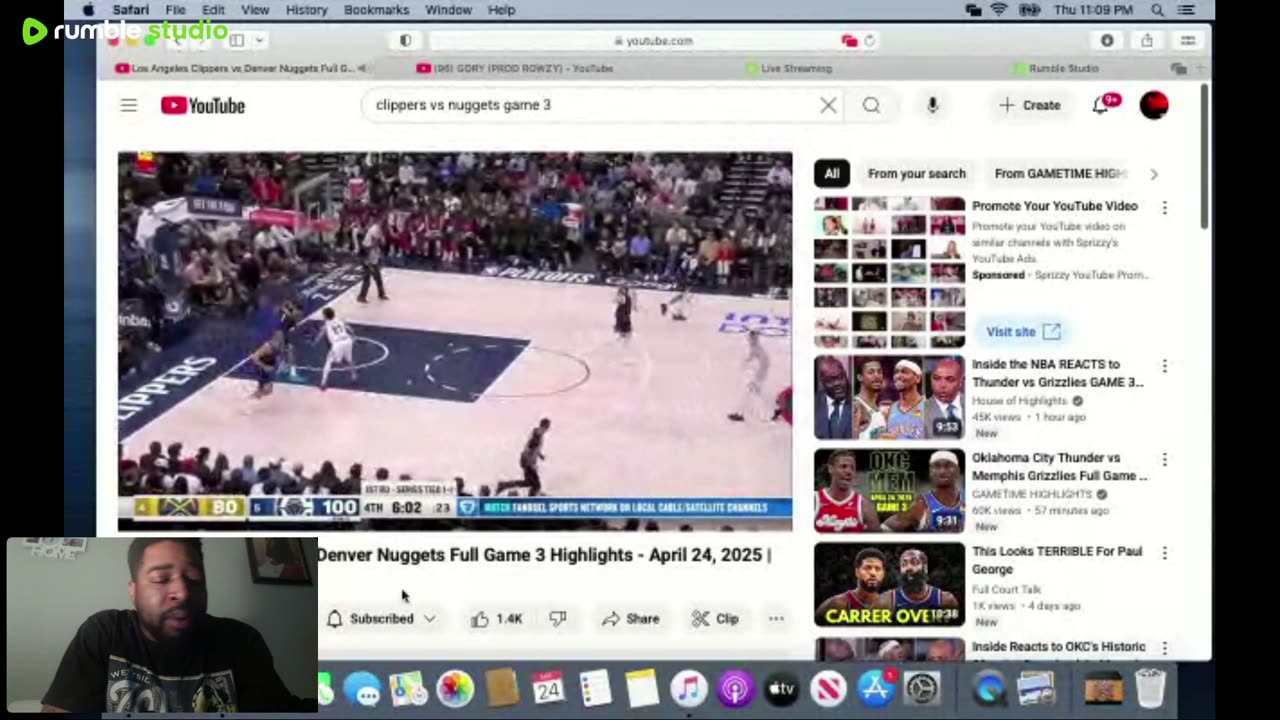This screenshot has height=720, width=1280.
Task: Click the Share button
Action: click(630, 619)
